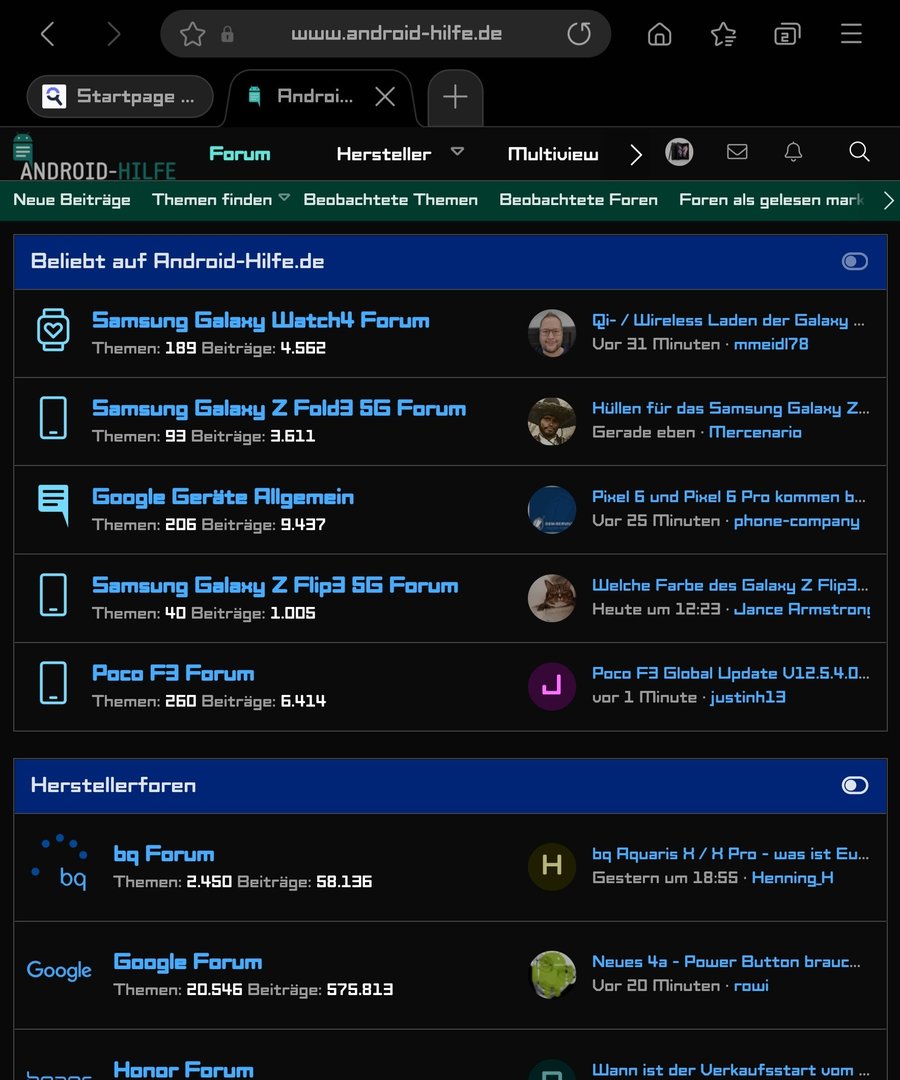The width and height of the screenshot is (900, 1080).
Task: Go forward with the browser forward arrow
Action: pos(113,34)
